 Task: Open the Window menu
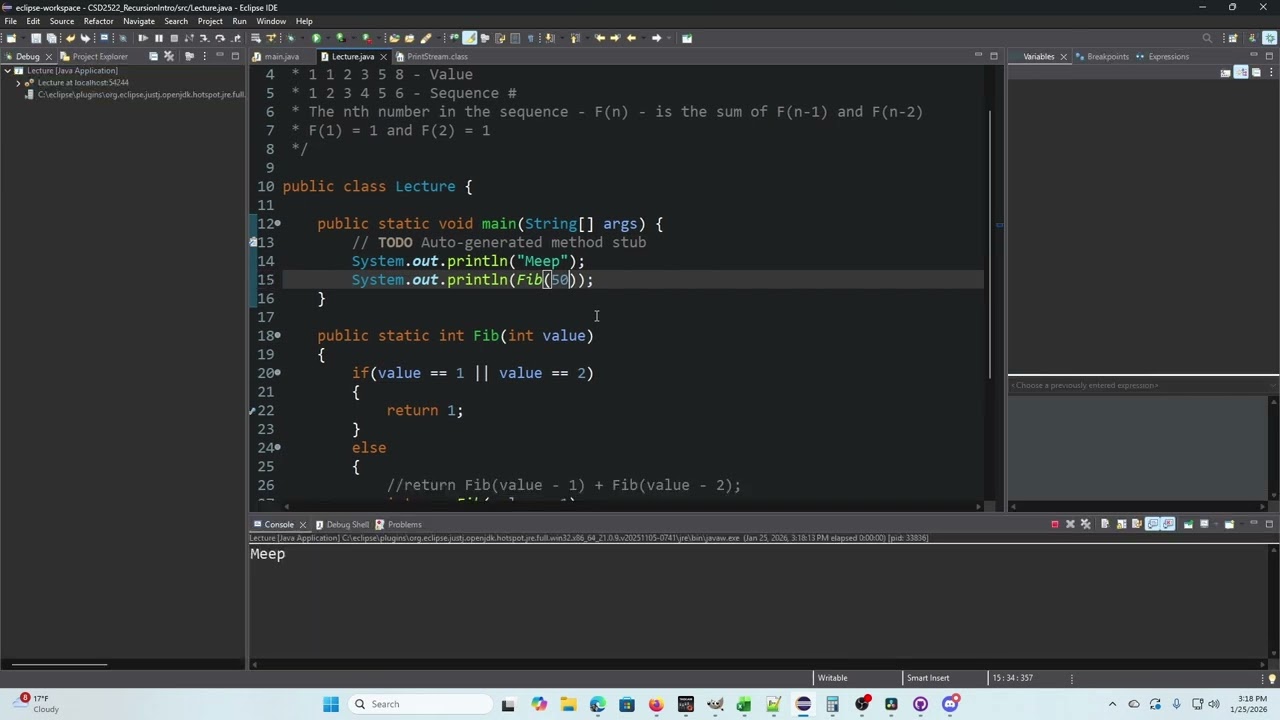[x=271, y=21]
